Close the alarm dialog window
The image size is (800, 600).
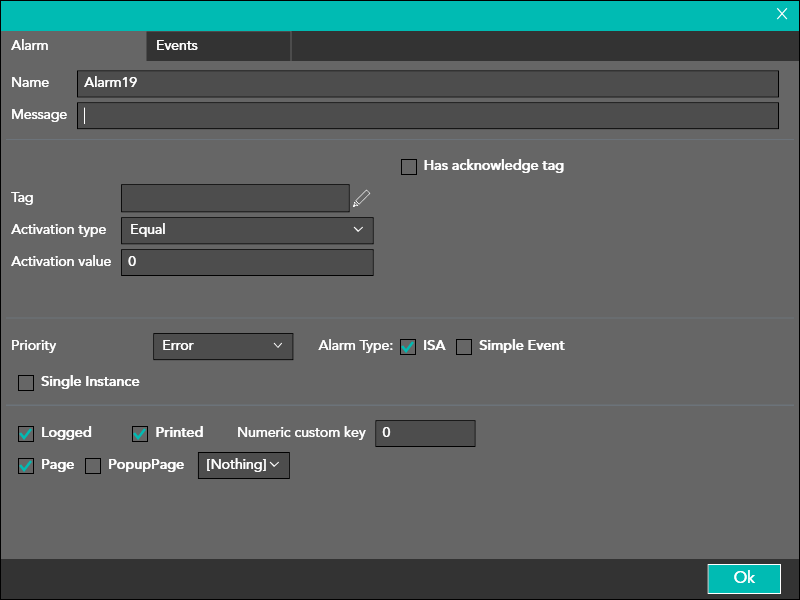pos(782,14)
